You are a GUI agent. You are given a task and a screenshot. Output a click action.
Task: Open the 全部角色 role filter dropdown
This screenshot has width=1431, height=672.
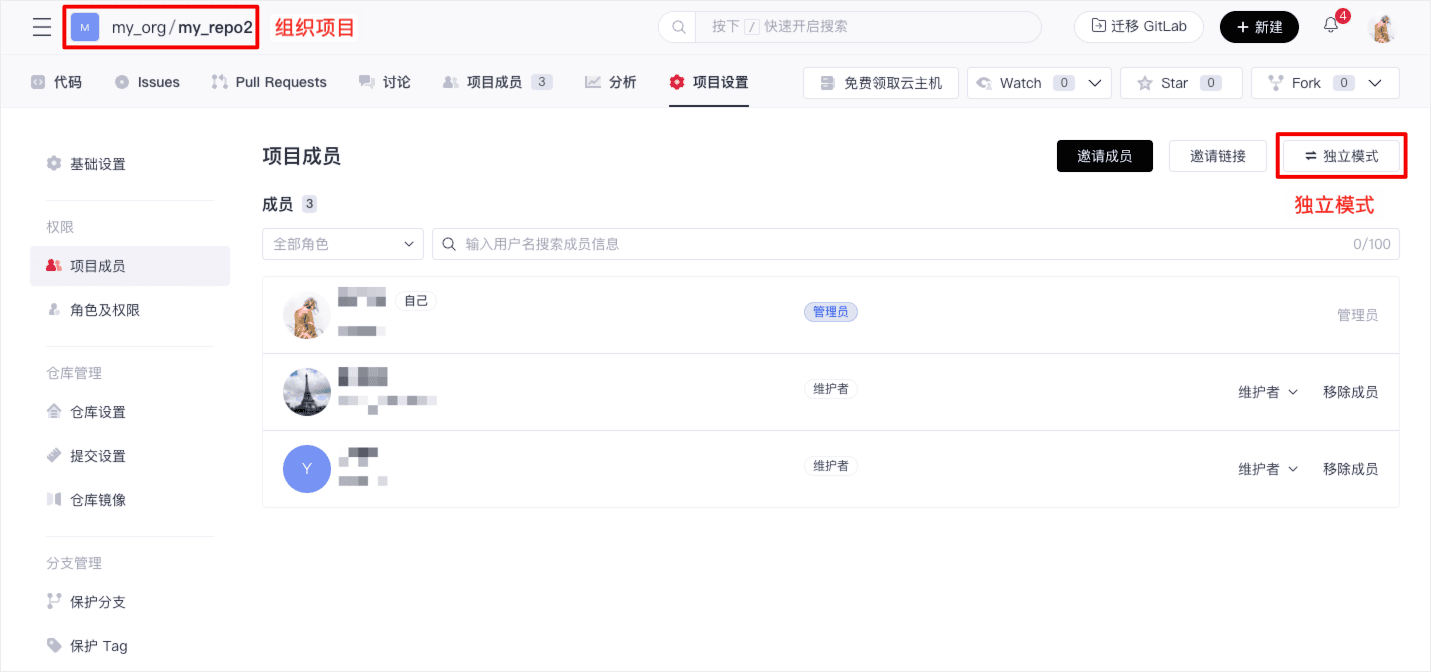tap(342, 244)
